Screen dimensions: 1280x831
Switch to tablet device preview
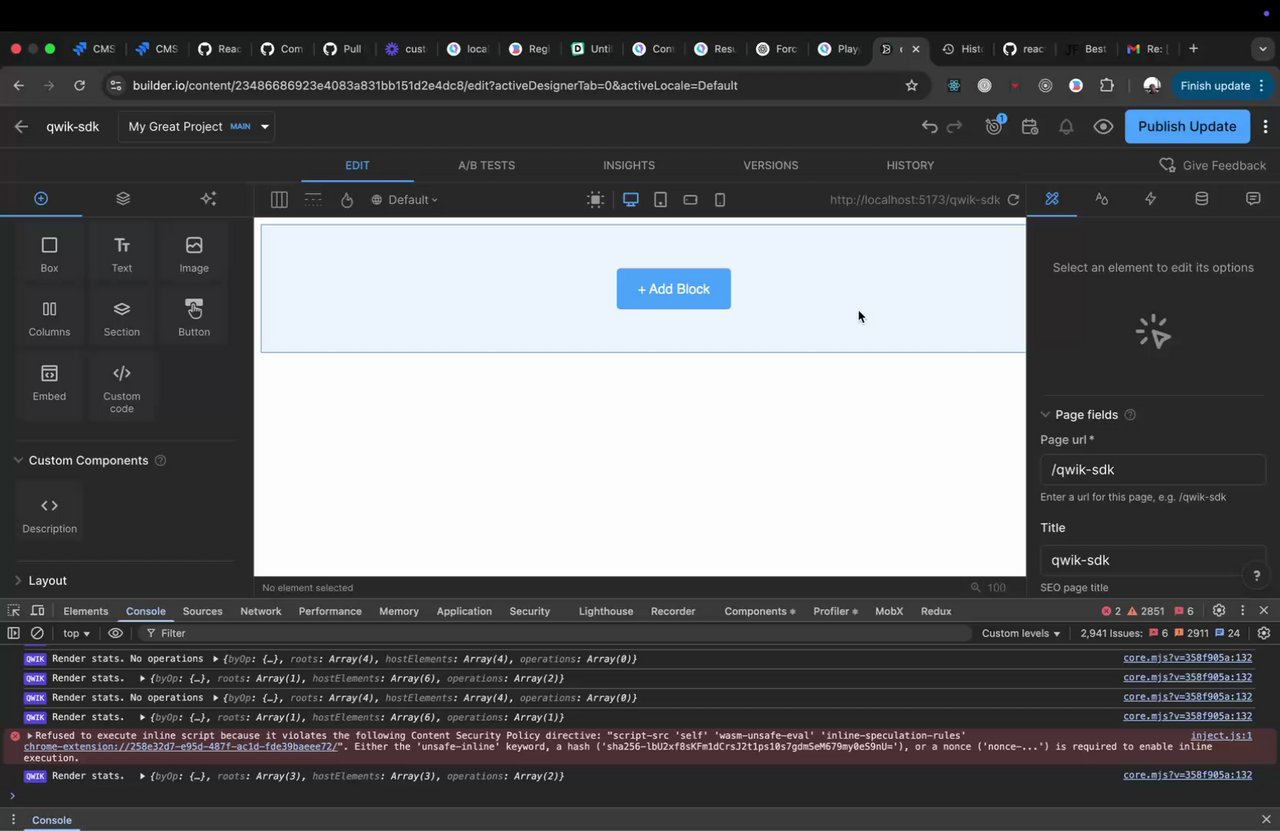pyautogui.click(x=660, y=200)
